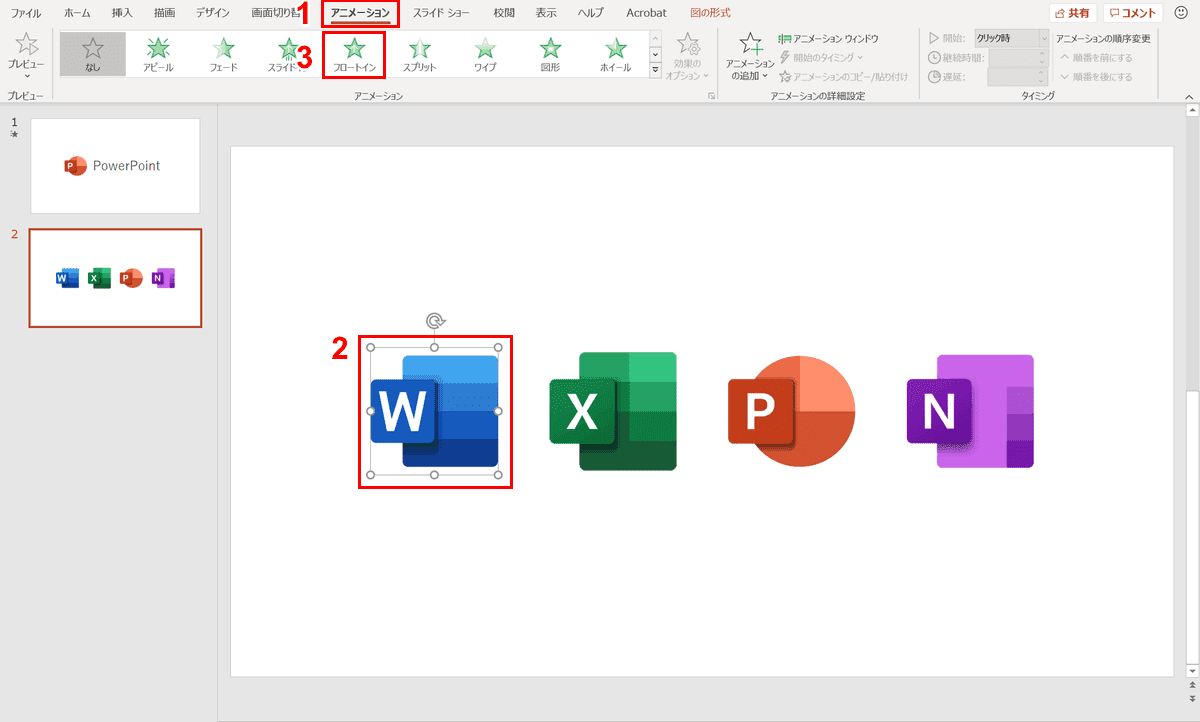The image size is (1200, 722).
Task: Select the Excel icon on slide
Action: click(x=613, y=411)
